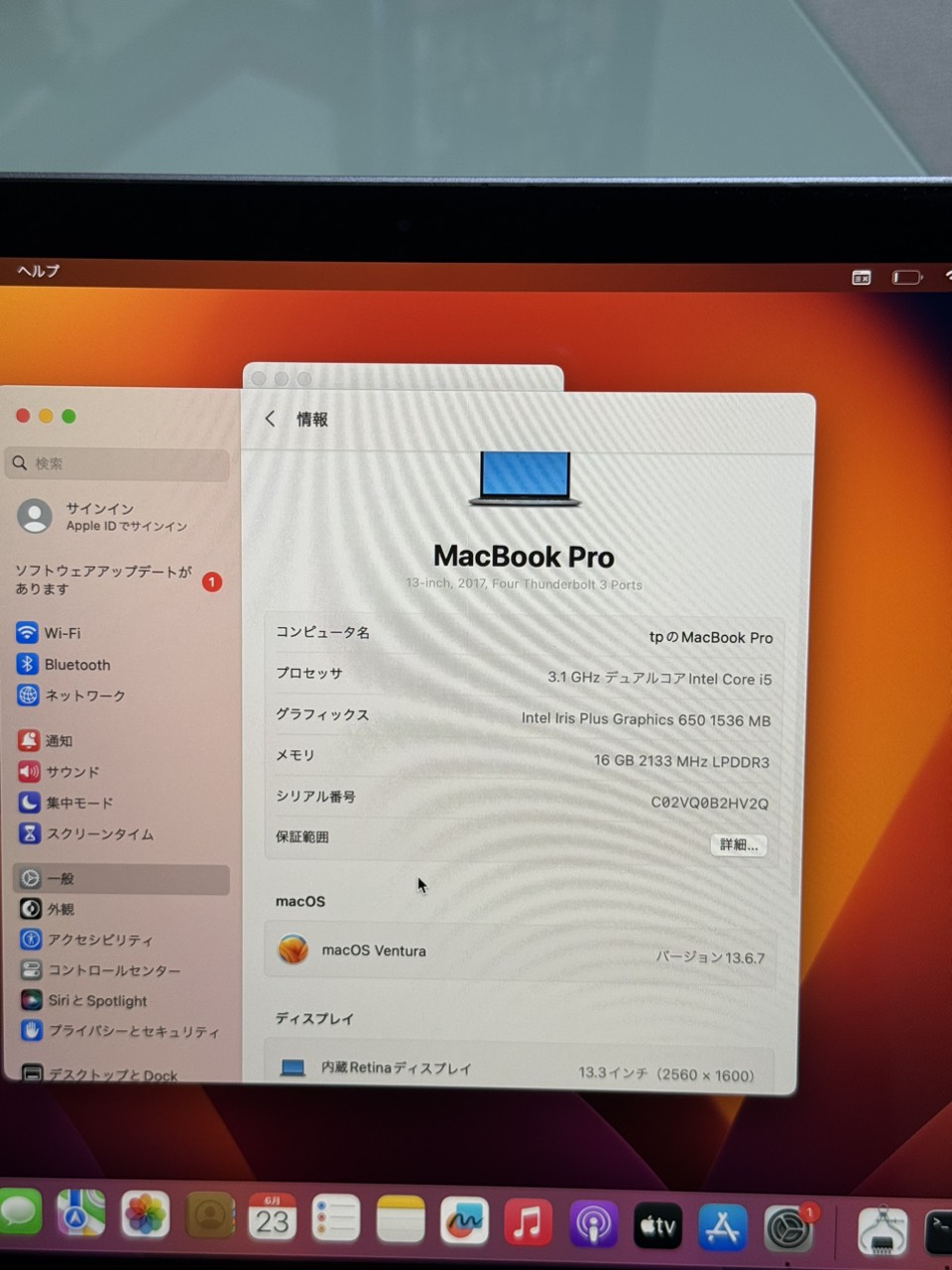This screenshot has width=952, height=1270.
Task: Click the 検索 search field
Action: click(x=119, y=463)
